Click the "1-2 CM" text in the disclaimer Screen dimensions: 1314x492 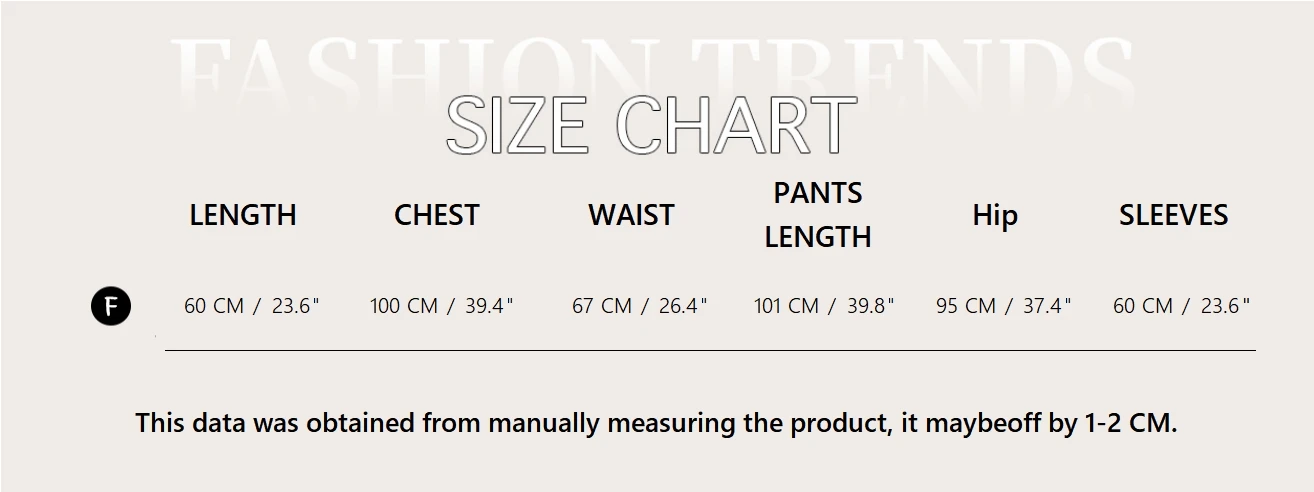point(1130,423)
